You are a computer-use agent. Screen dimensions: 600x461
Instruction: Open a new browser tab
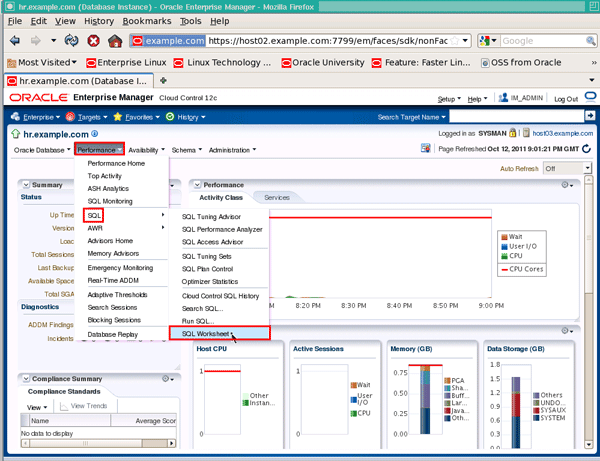[164, 80]
